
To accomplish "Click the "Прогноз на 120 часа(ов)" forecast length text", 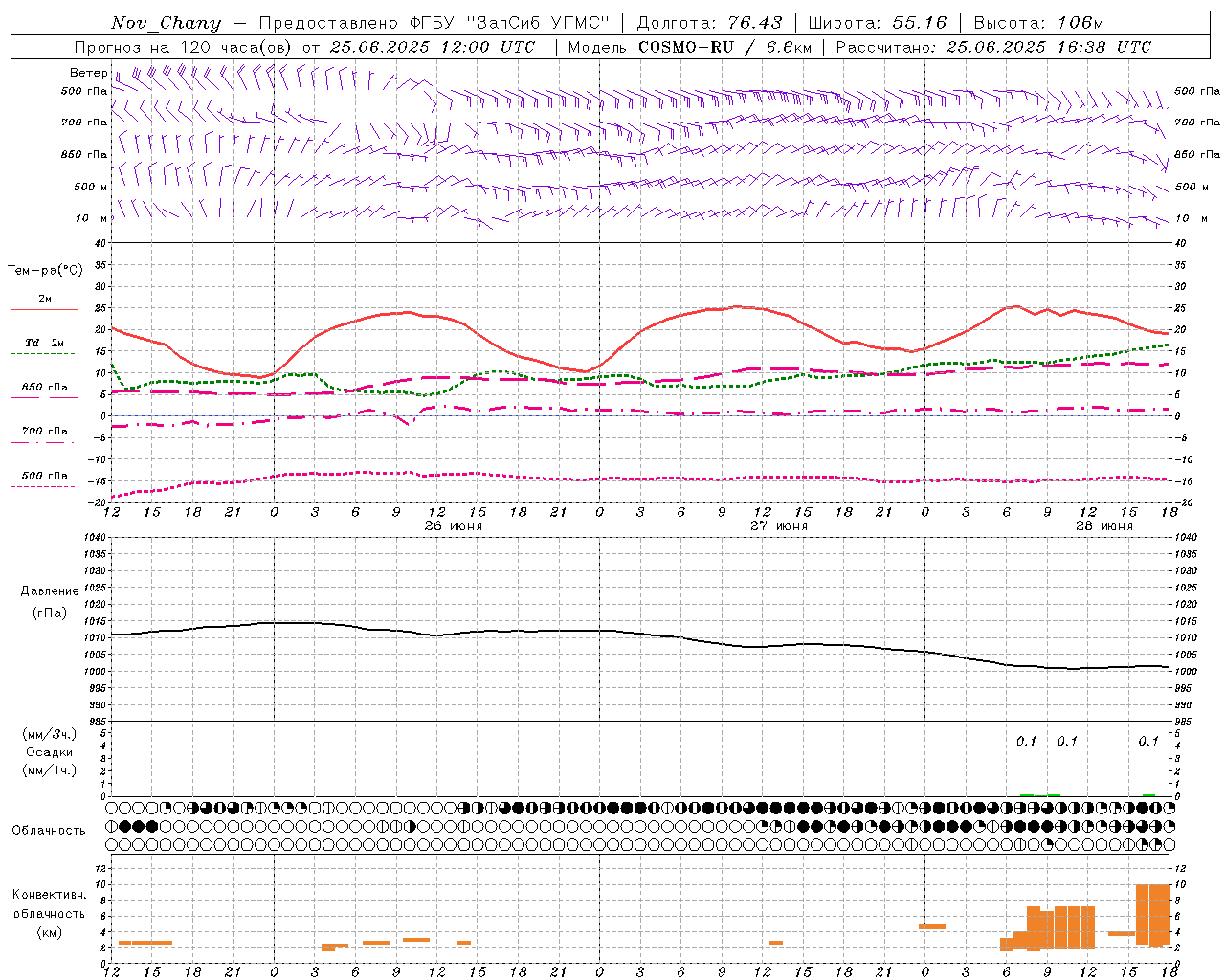I will coord(184,47).
